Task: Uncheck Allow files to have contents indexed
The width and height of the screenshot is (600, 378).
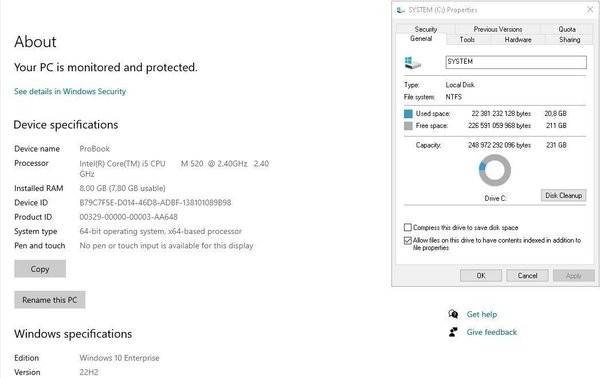Action: tap(408, 240)
